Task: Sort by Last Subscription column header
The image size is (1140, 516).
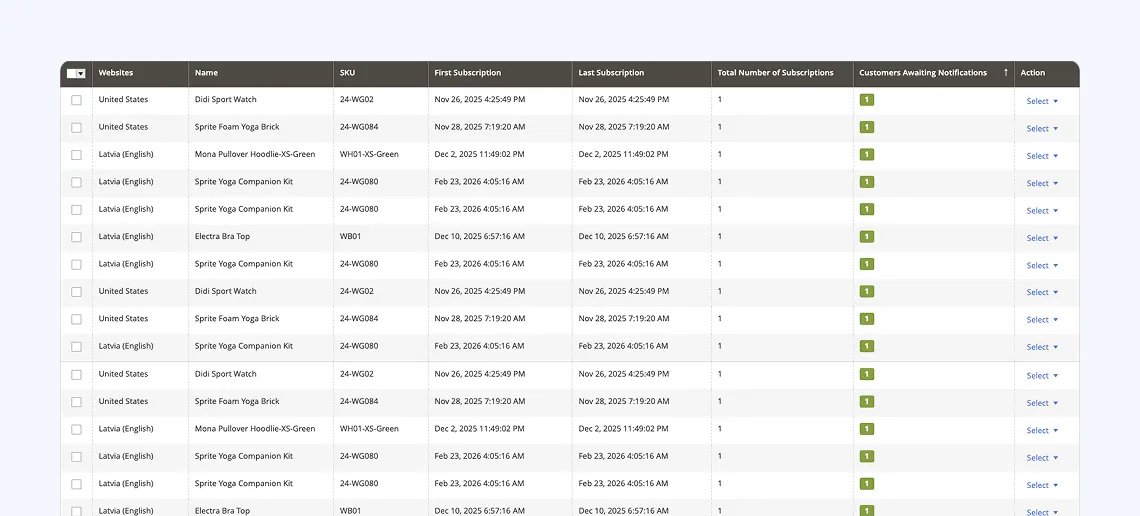Action: coord(611,73)
